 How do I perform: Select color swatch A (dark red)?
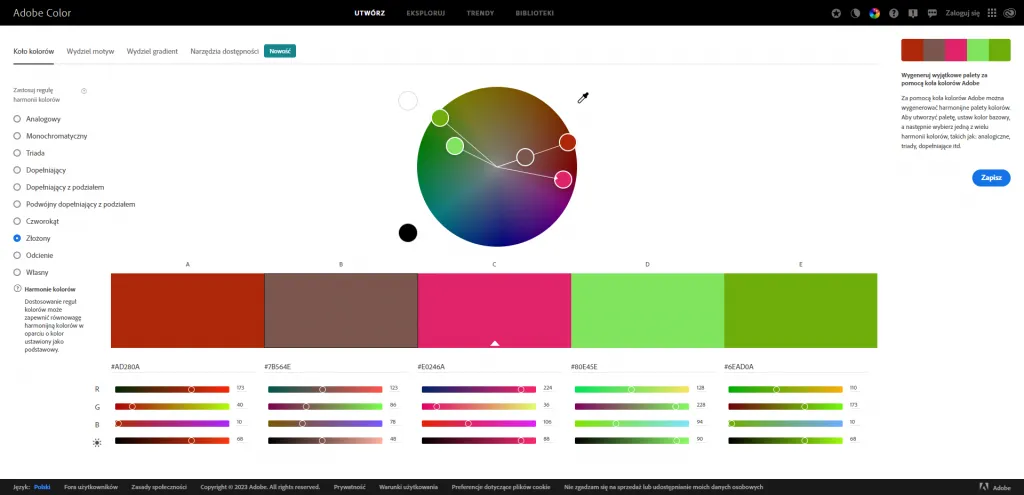click(187, 310)
